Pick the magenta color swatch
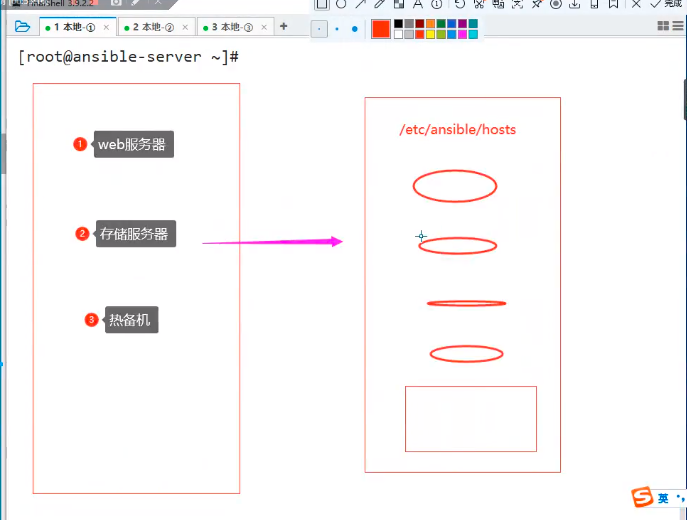This screenshot has height=520, width=687. pyautogui.click(x=462, y=34)
